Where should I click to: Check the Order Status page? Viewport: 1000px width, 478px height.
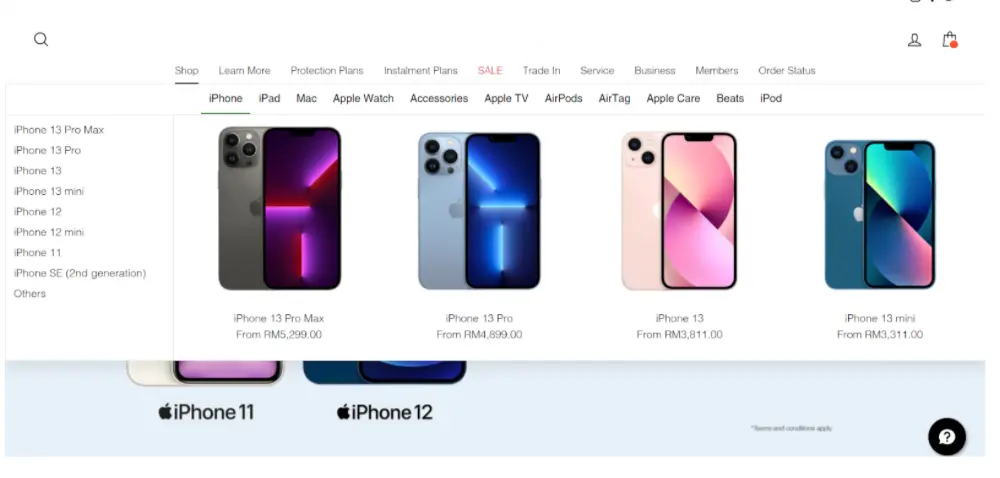point(786,71)
